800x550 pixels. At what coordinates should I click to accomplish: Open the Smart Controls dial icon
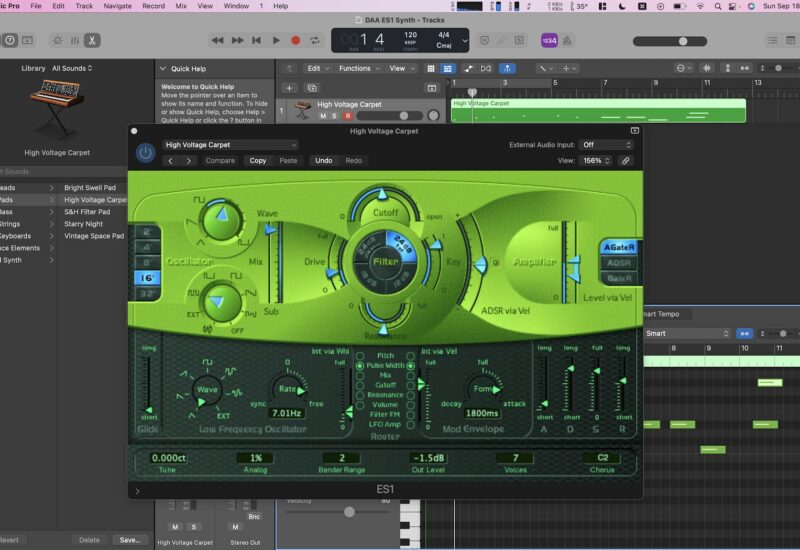click(x=57, y=40)
